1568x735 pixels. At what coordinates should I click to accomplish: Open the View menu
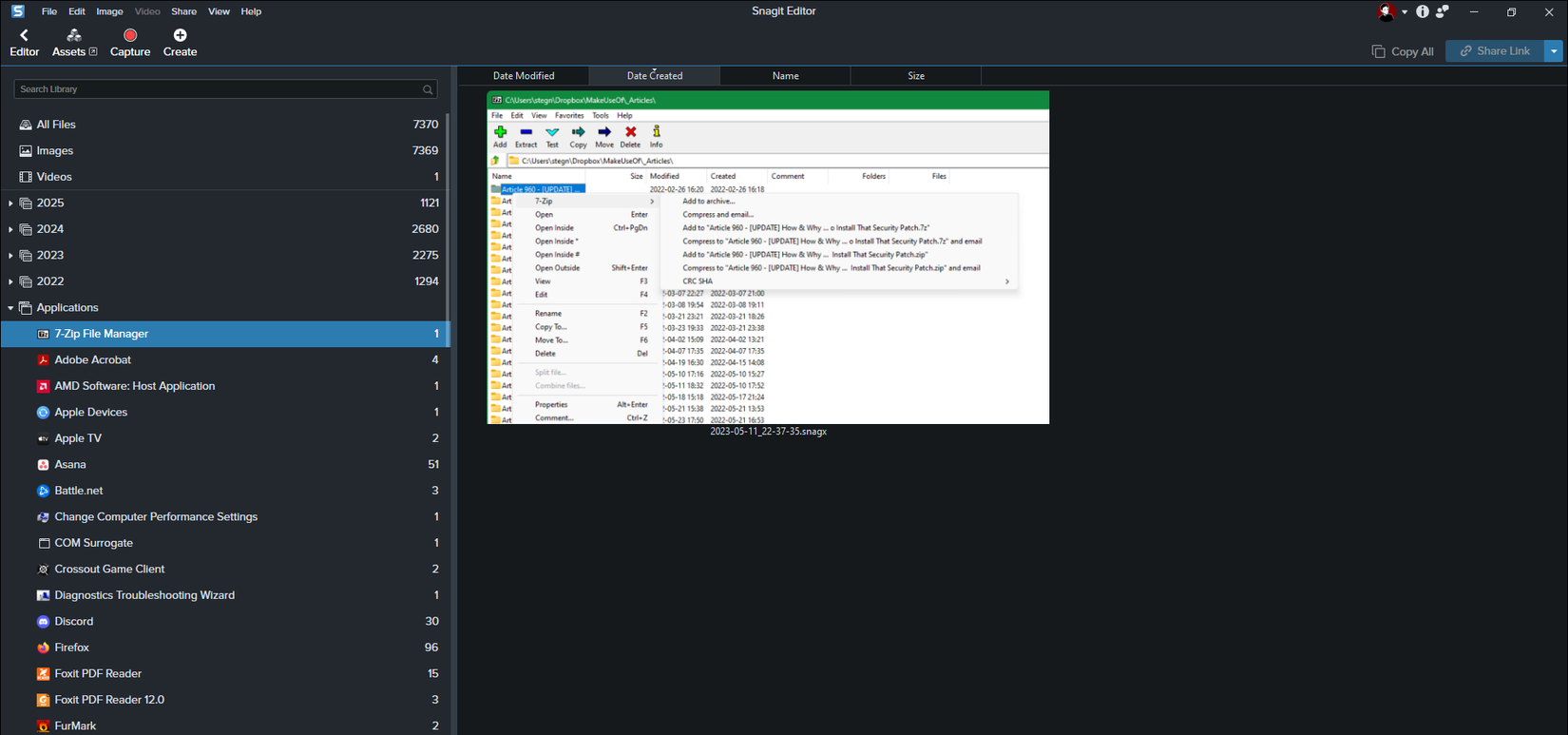(x=219, y=11)
